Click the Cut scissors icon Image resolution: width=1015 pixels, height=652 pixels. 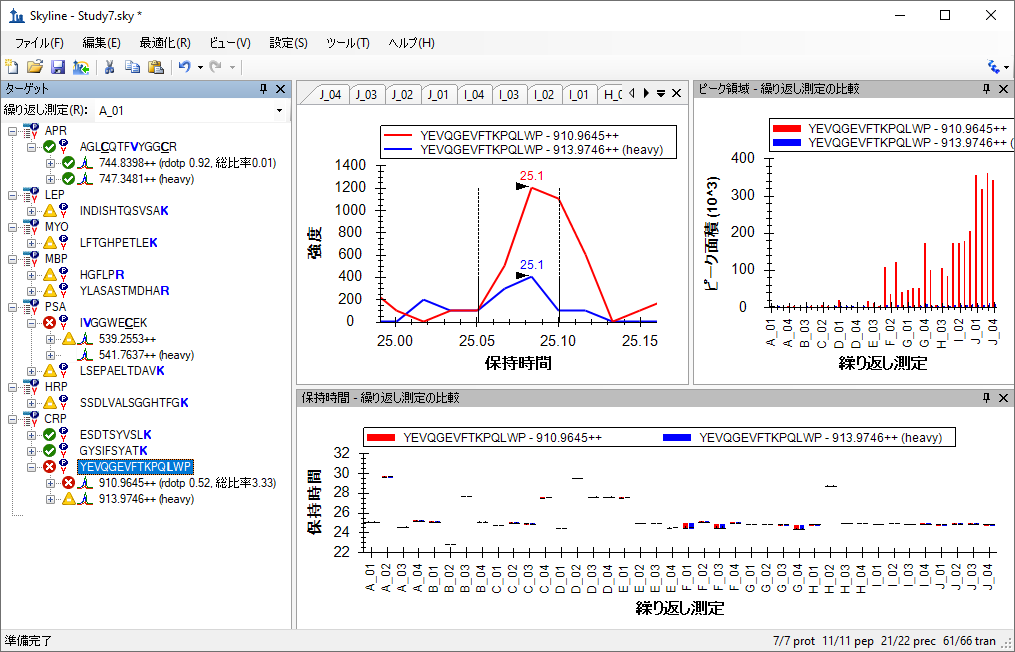(x=109, y=67)
